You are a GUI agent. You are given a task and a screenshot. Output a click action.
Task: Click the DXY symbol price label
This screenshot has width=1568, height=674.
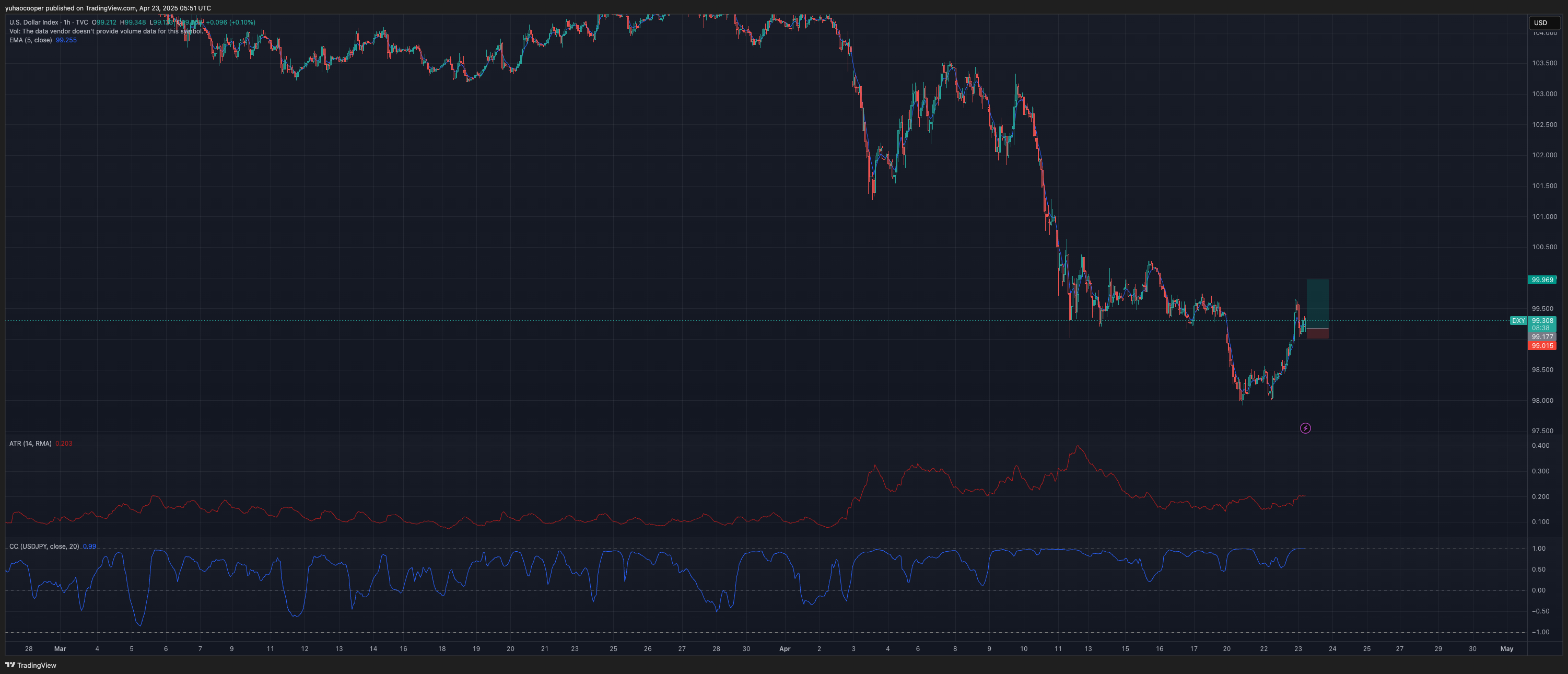click(1518, 320)
